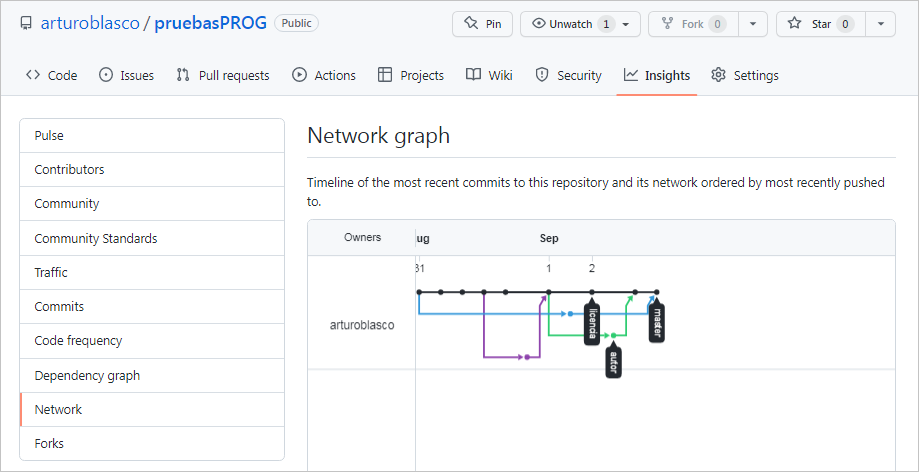Image resolution: width=919 pixels, height=472 pixels.
Task: Open Community Standards in the sidebar
Action: point(152,238)
